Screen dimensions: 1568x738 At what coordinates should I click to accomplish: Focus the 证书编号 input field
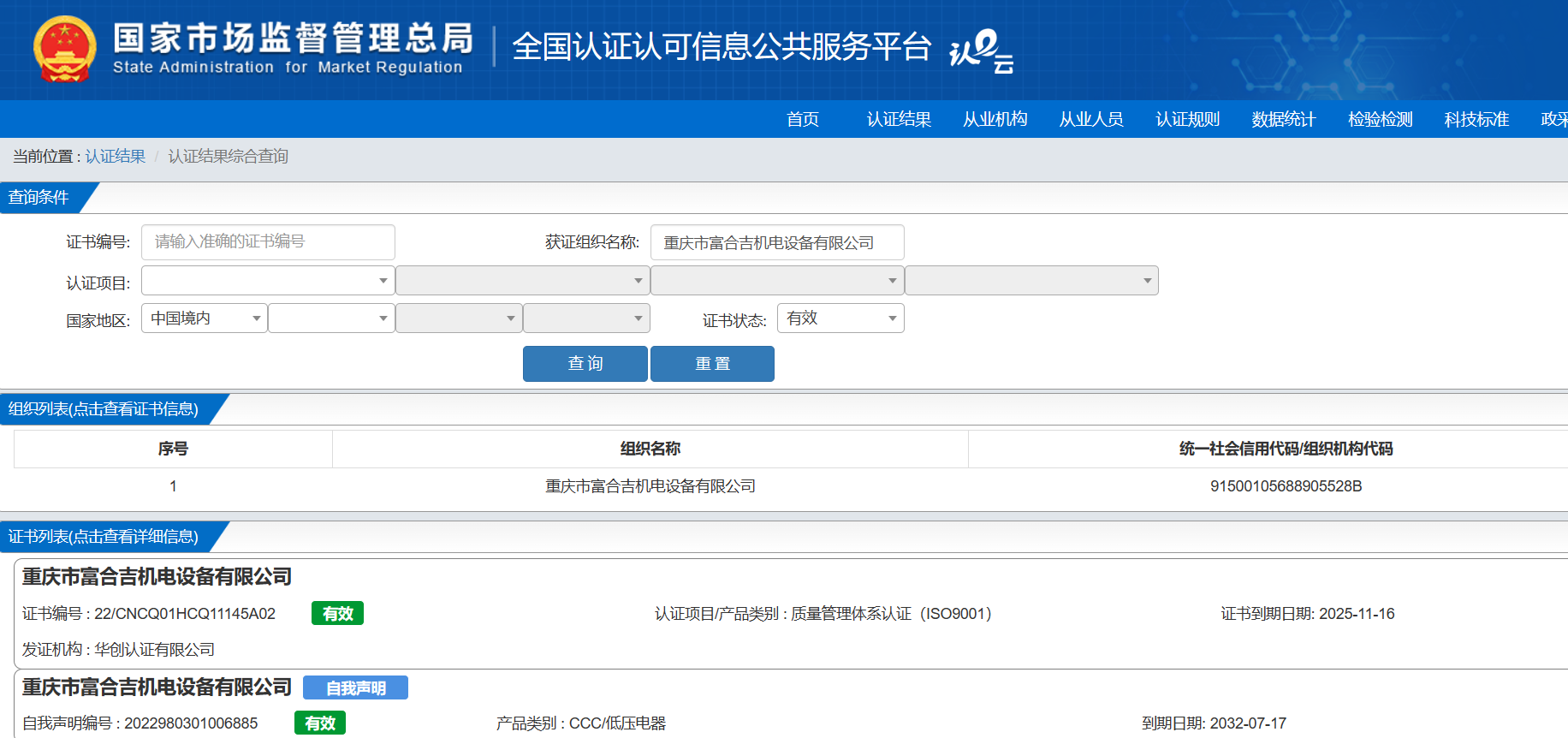coord(268,242)
